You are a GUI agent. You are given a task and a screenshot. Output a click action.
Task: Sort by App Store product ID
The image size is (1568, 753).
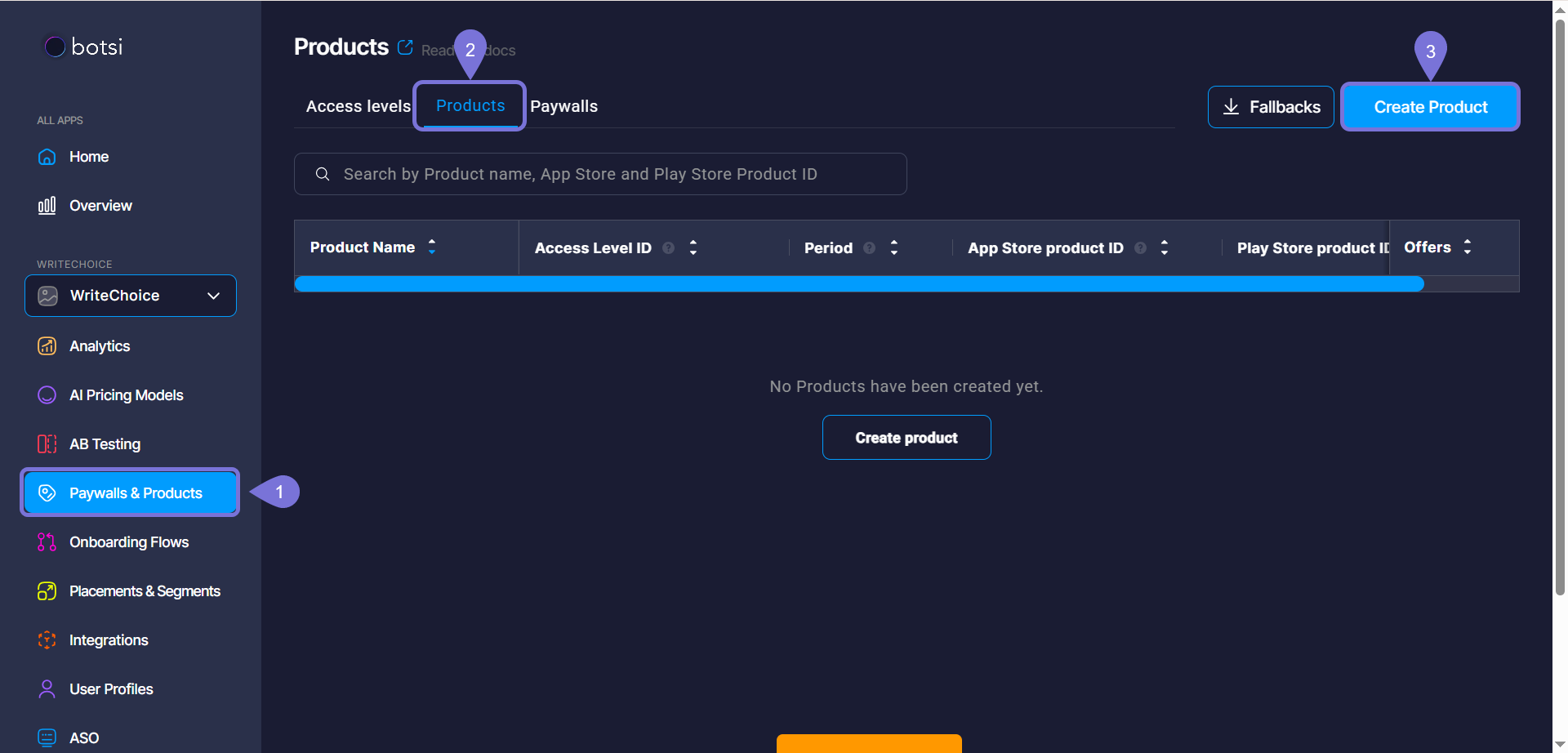tap(1165, 247)
